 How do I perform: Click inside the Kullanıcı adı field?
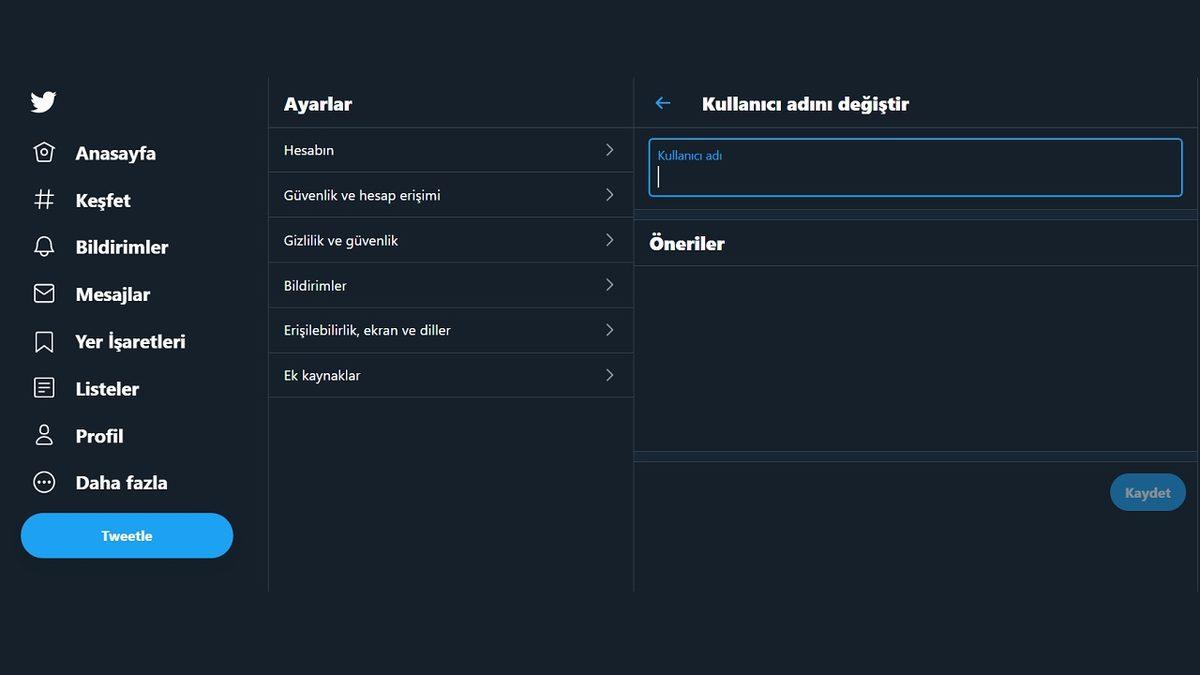[x=914, y=167]
